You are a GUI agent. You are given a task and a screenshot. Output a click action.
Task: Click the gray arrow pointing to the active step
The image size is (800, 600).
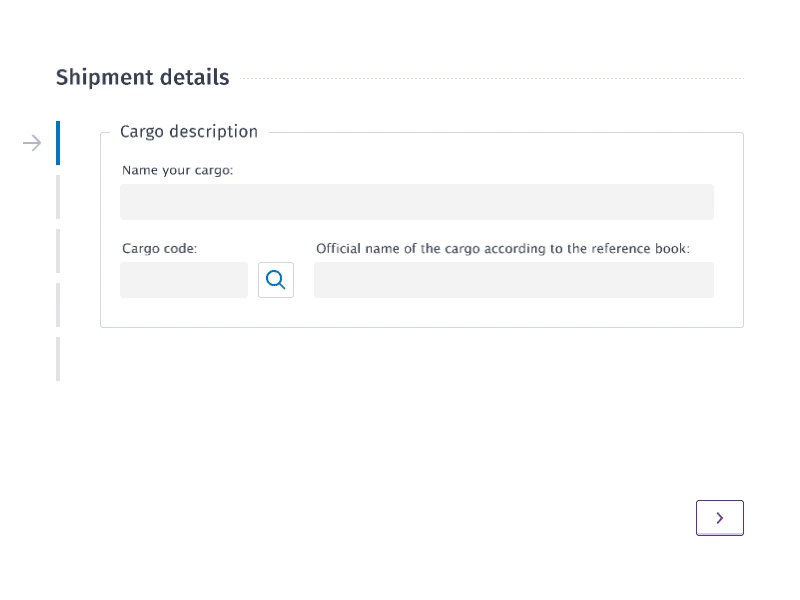coord(32,143)
